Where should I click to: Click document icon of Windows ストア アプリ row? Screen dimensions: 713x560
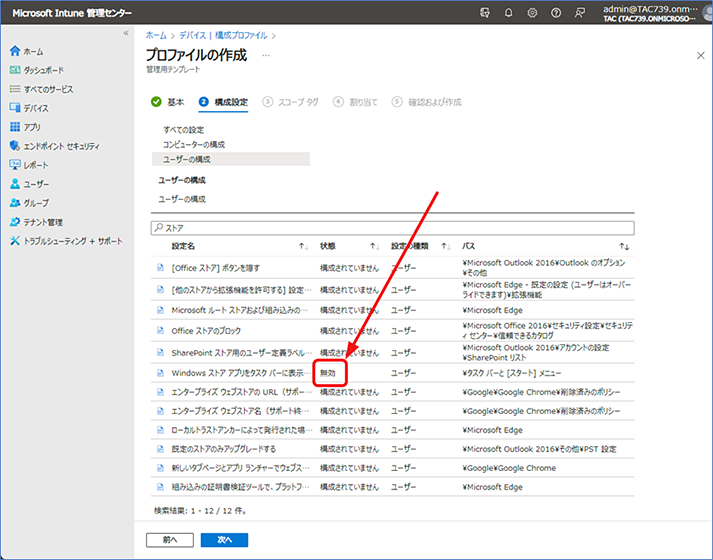point(160,373)
